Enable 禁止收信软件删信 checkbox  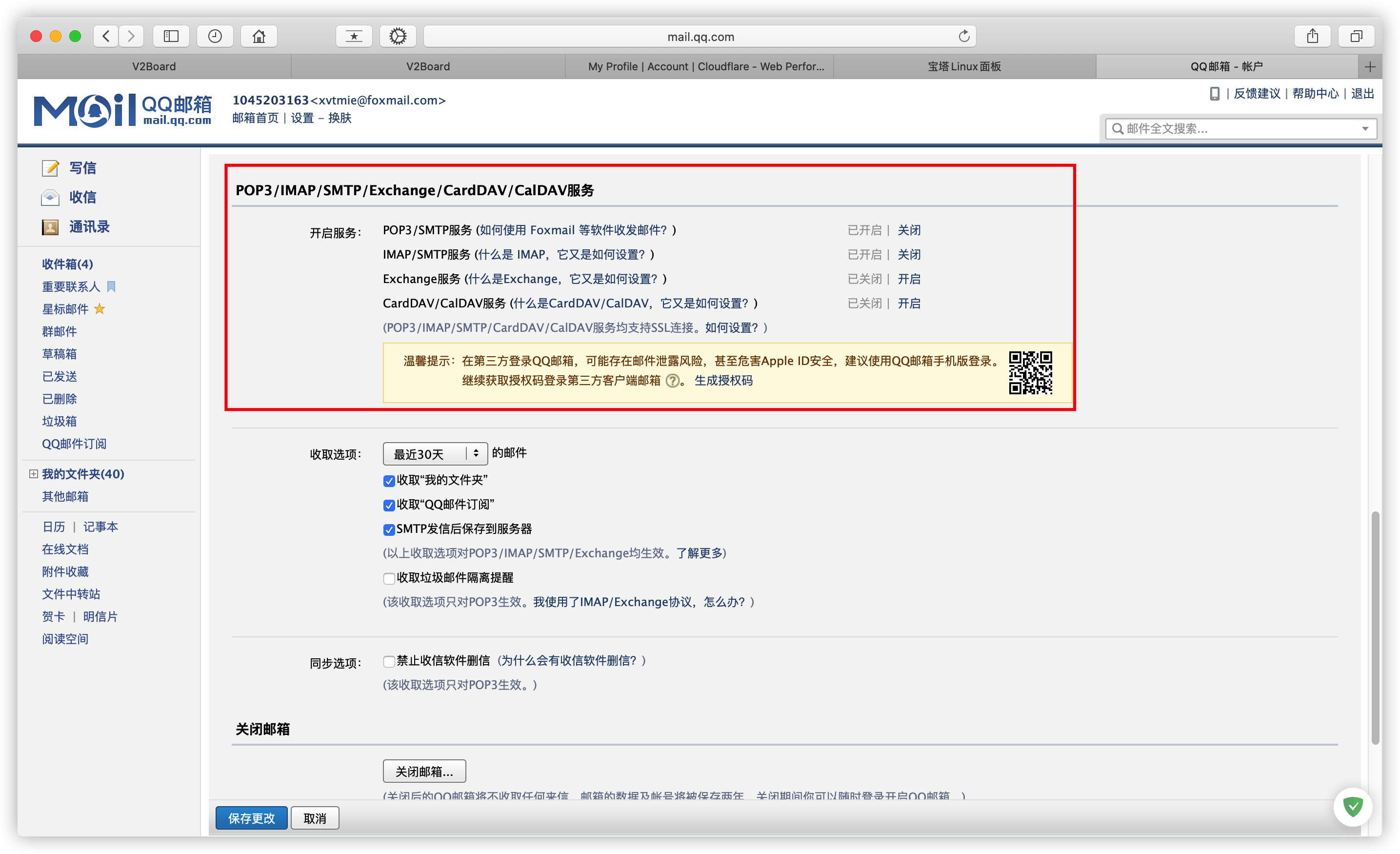[x=389, y=661]
